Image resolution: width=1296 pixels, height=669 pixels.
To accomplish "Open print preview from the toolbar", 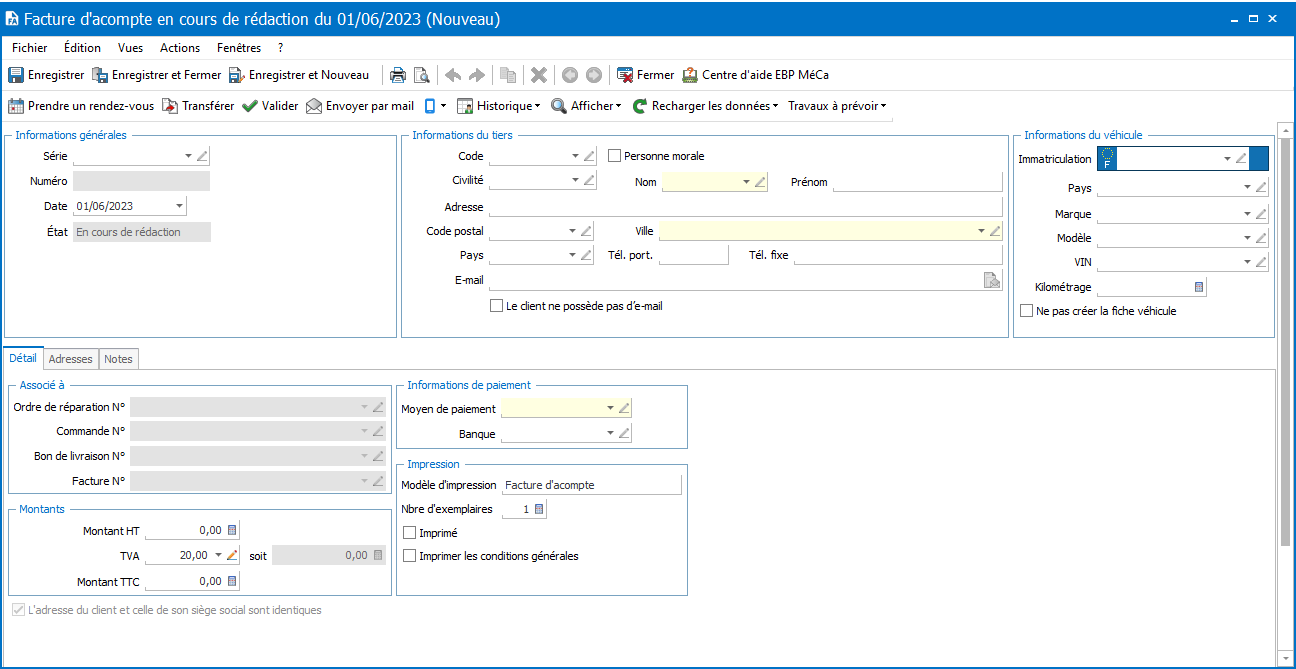I will pyautogui.click(x=422, y=75).
